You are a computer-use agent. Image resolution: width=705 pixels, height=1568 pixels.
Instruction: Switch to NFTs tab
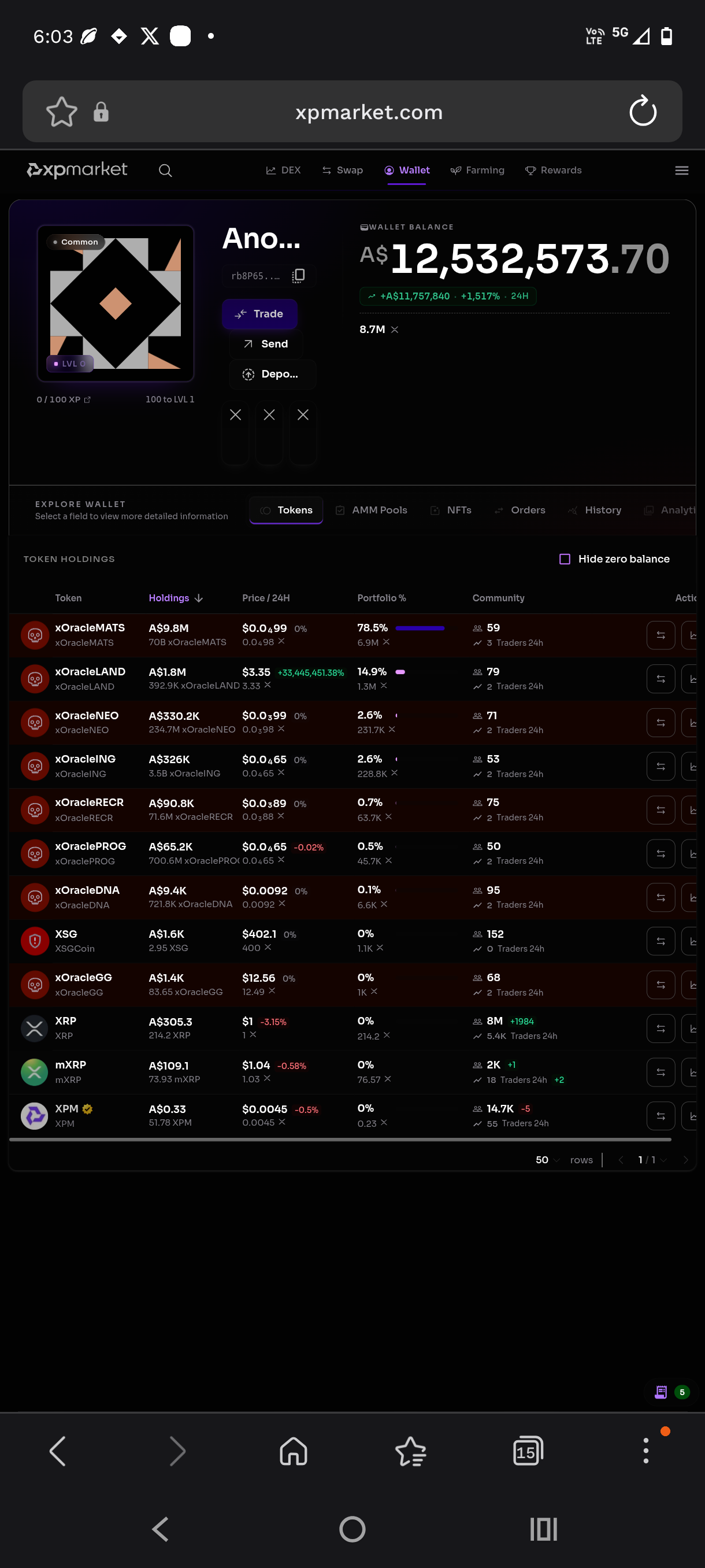(x=451, y=510)
